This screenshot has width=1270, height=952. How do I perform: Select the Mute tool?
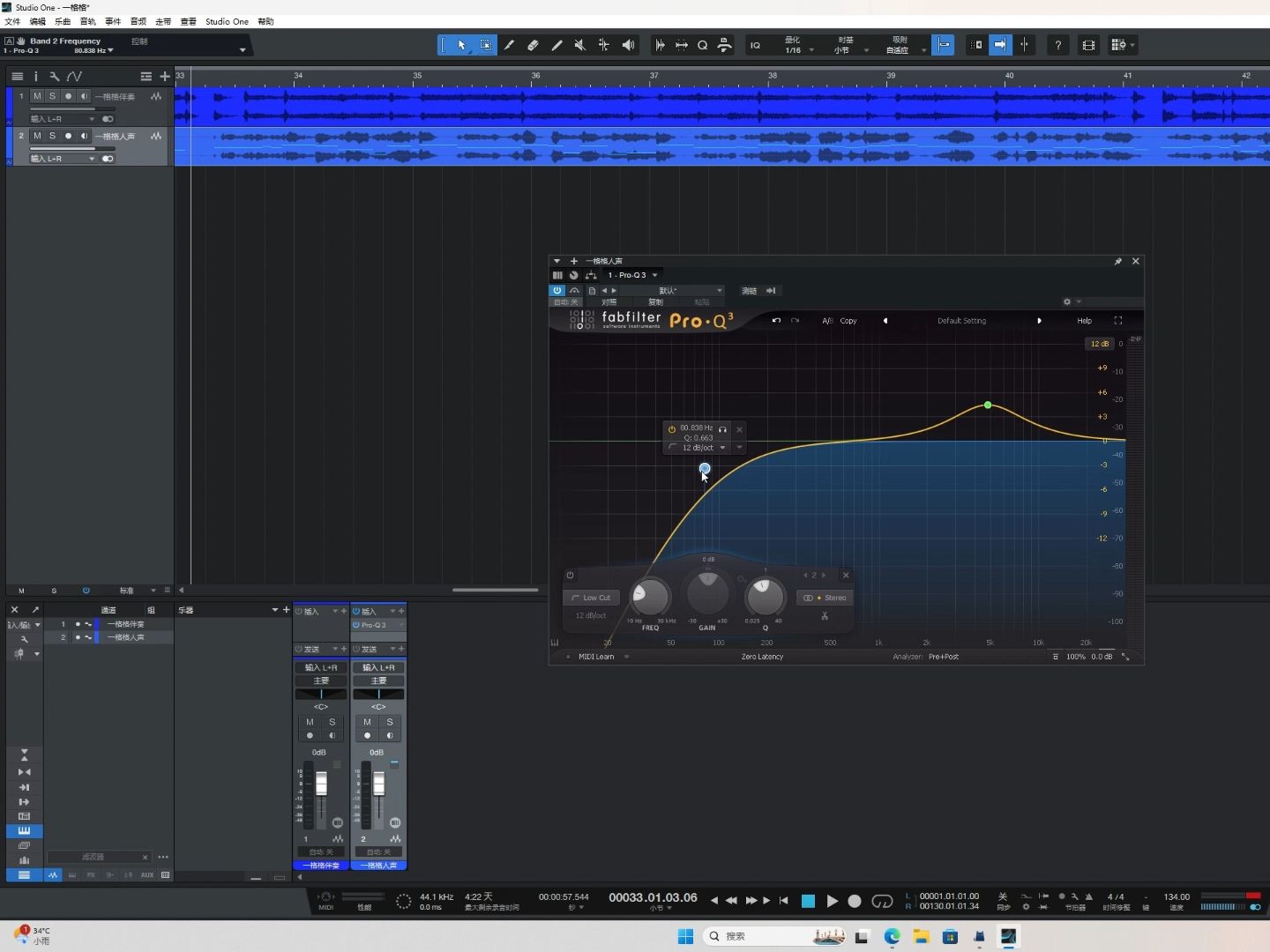tap(580, 45)
